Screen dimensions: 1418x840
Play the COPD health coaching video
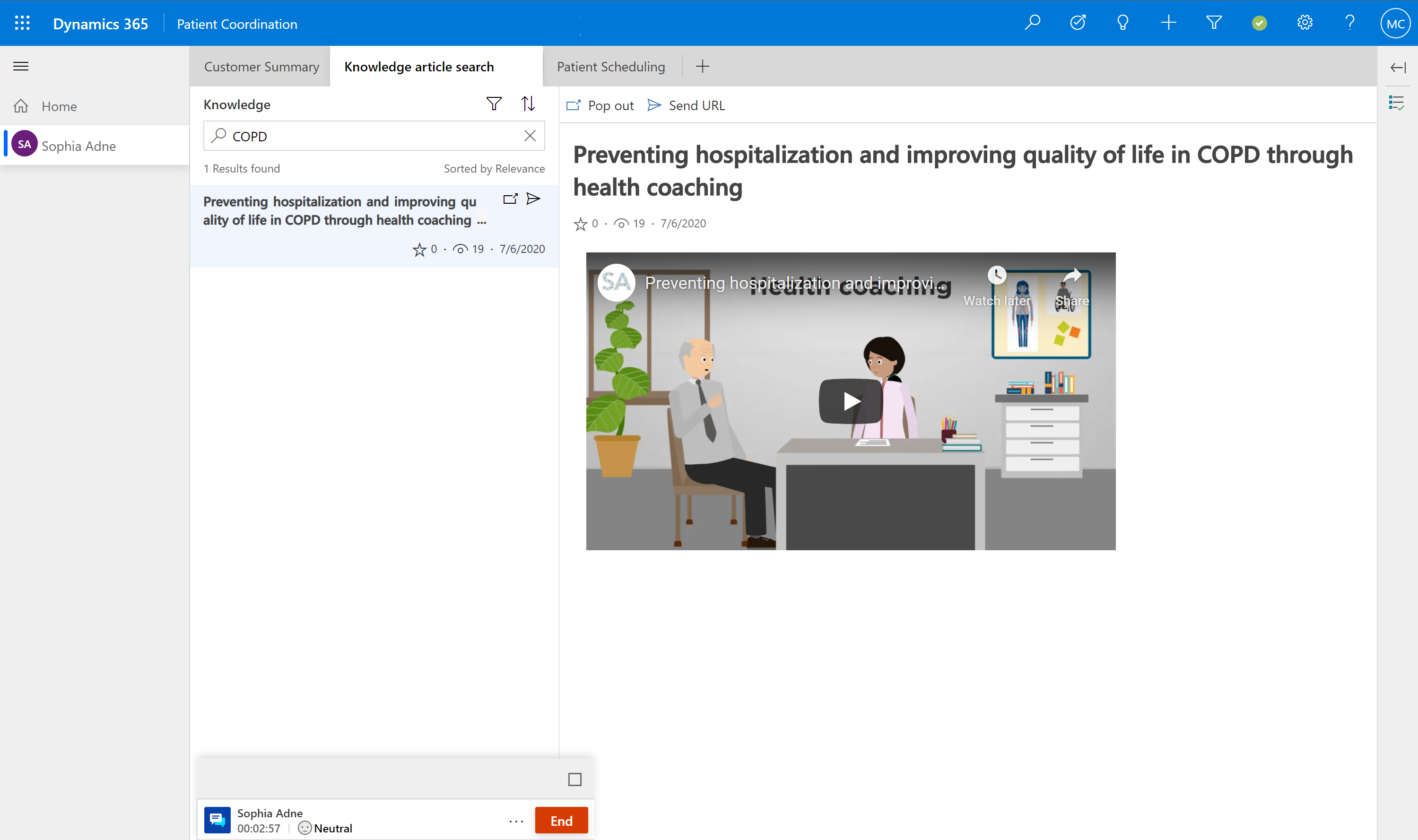(849, 401)
